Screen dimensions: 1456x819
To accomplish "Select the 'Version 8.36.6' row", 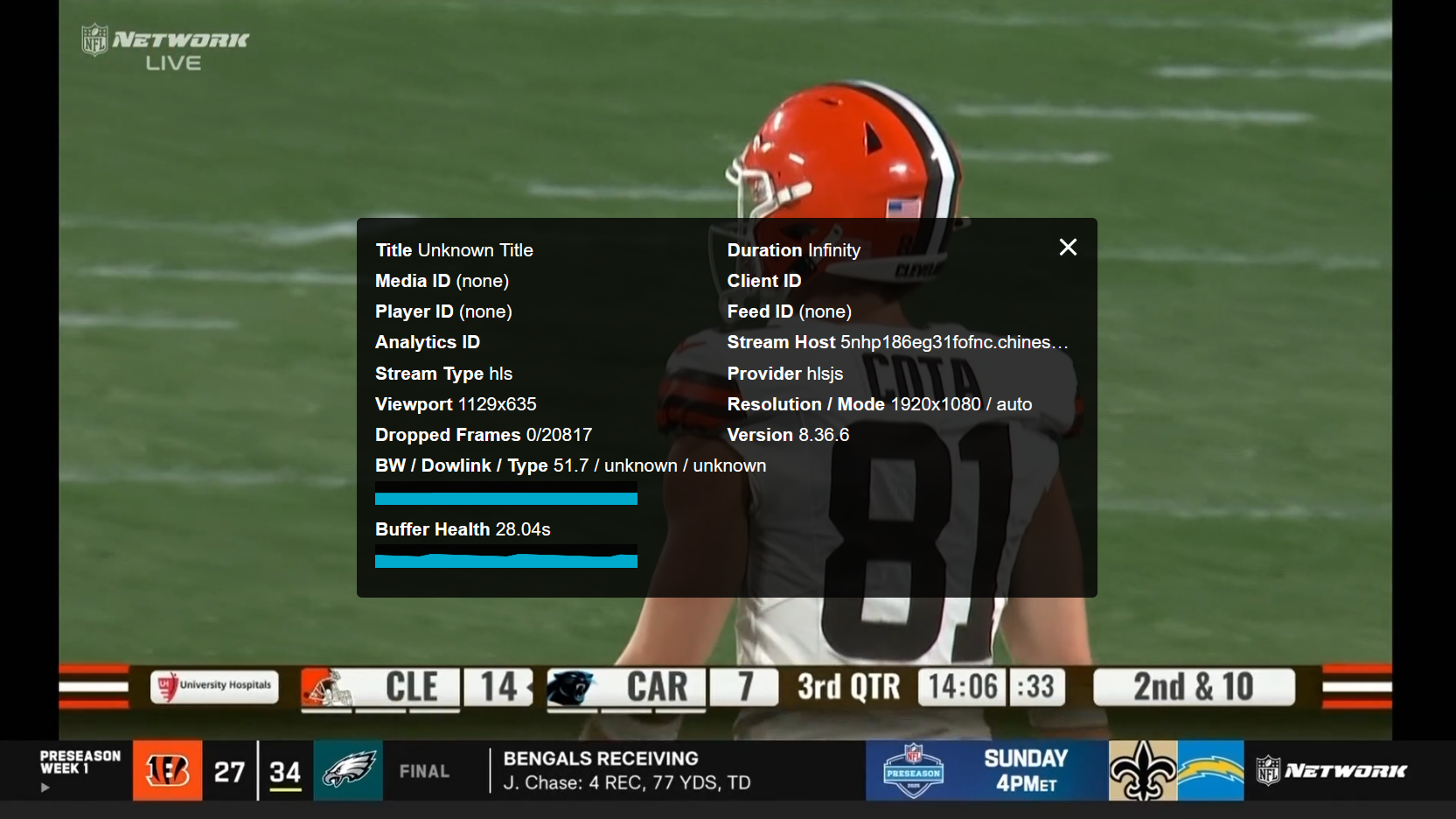I will [x=788, y=435].
